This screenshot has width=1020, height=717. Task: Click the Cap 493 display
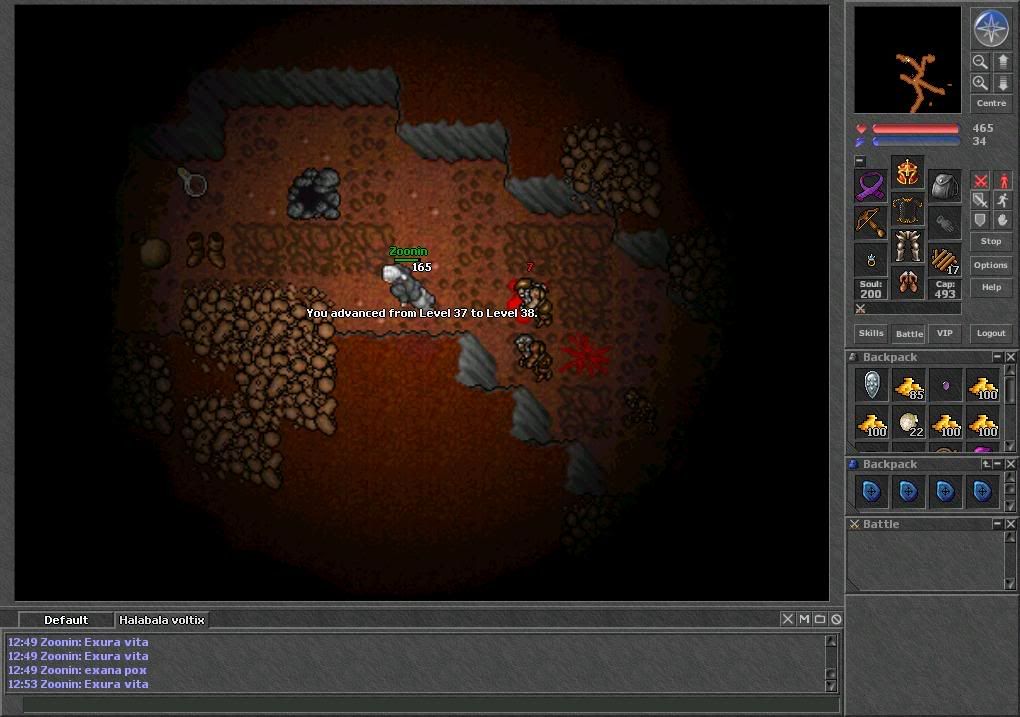[945, 290]
